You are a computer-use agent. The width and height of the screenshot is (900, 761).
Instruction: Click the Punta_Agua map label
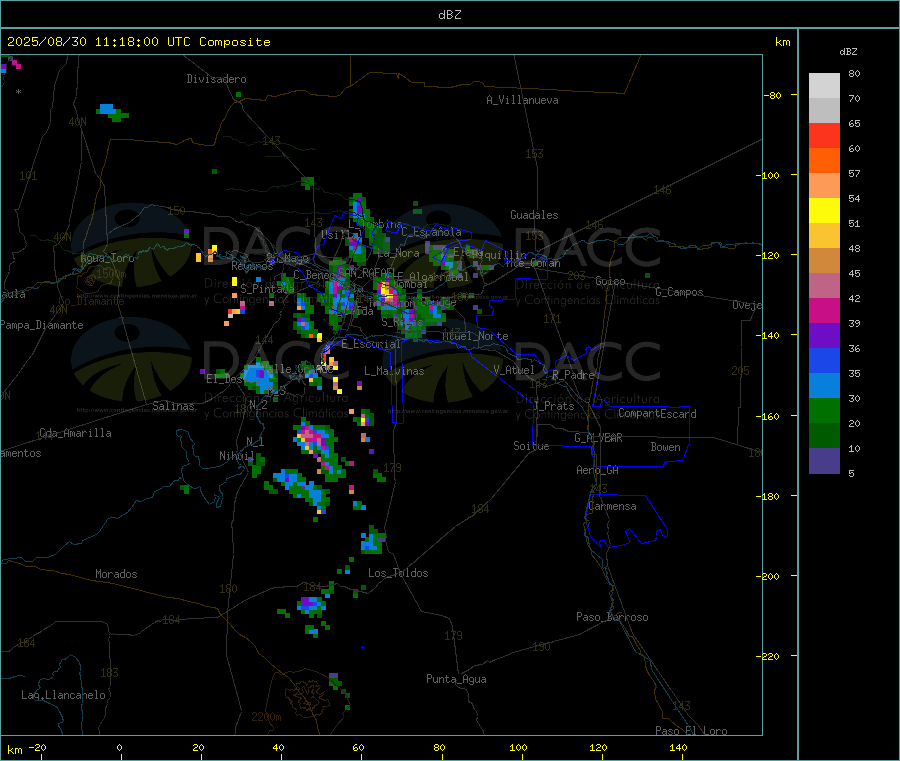[x=456, y=679]
